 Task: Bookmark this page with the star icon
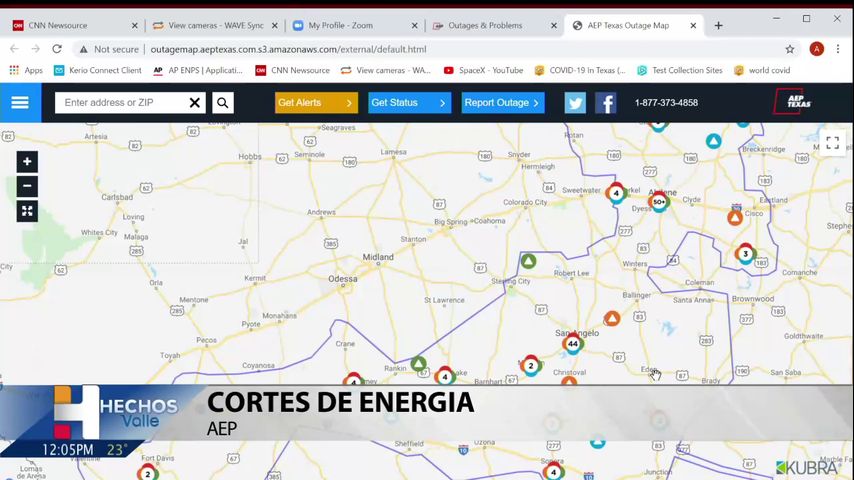coord(790,49)
